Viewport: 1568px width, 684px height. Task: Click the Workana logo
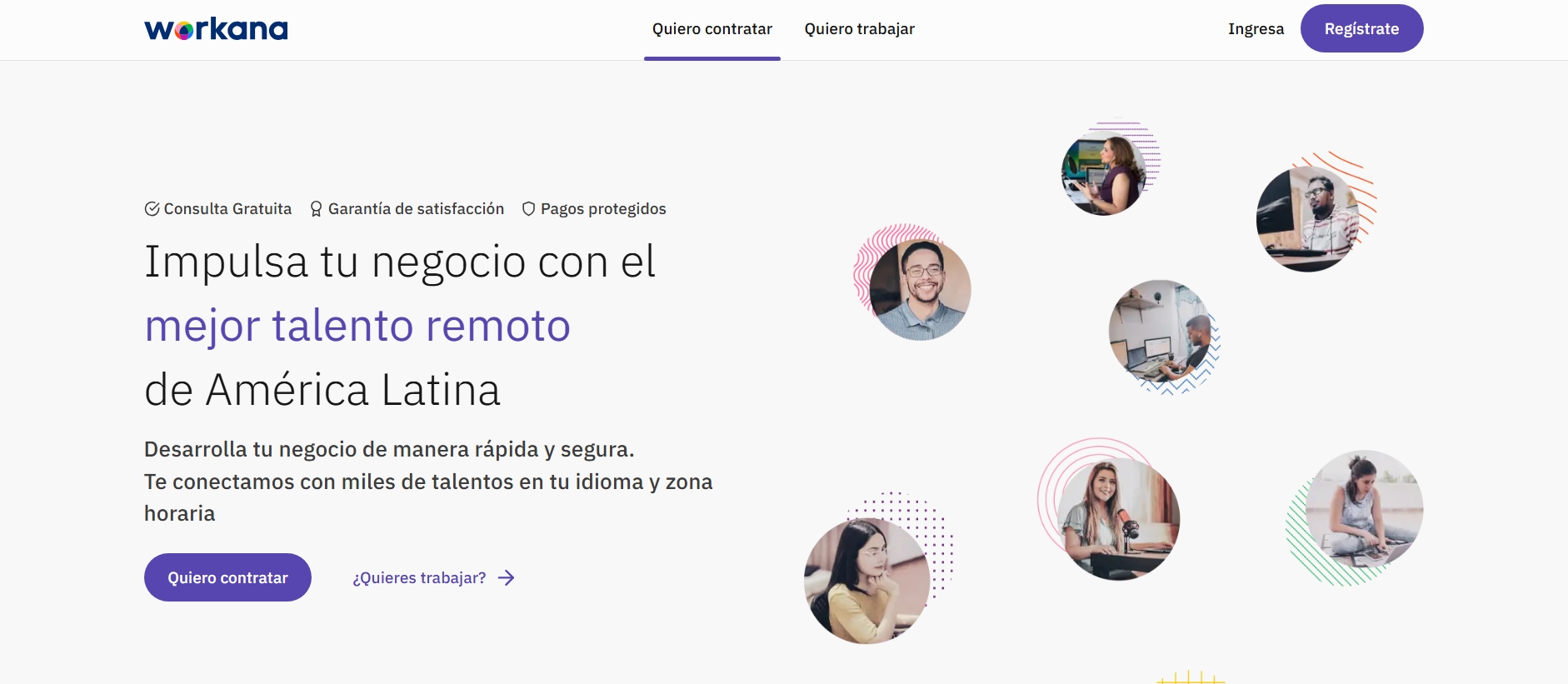[x=216, y=29]
